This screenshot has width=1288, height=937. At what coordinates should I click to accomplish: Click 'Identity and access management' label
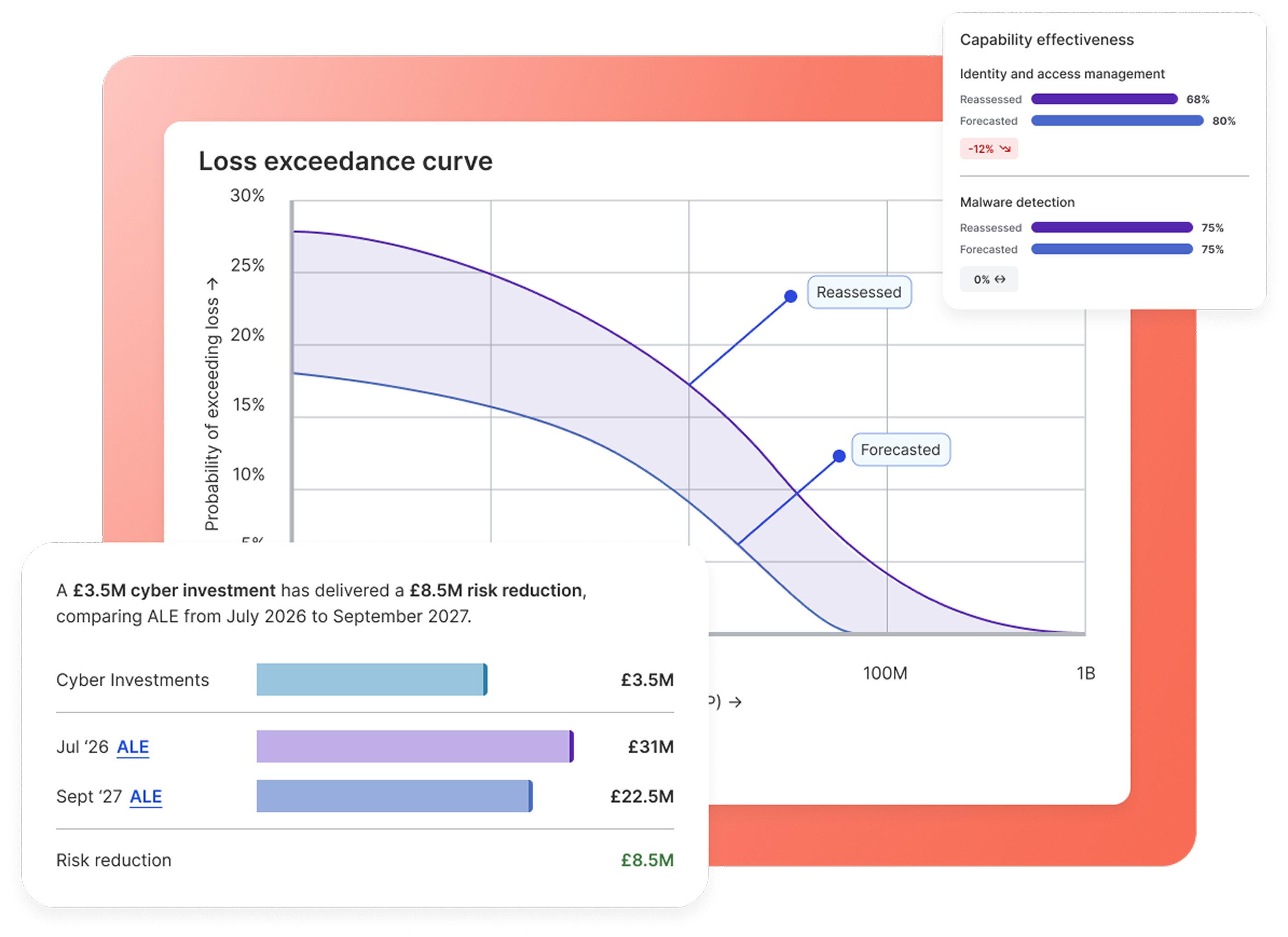click(x=1062, y=74)
